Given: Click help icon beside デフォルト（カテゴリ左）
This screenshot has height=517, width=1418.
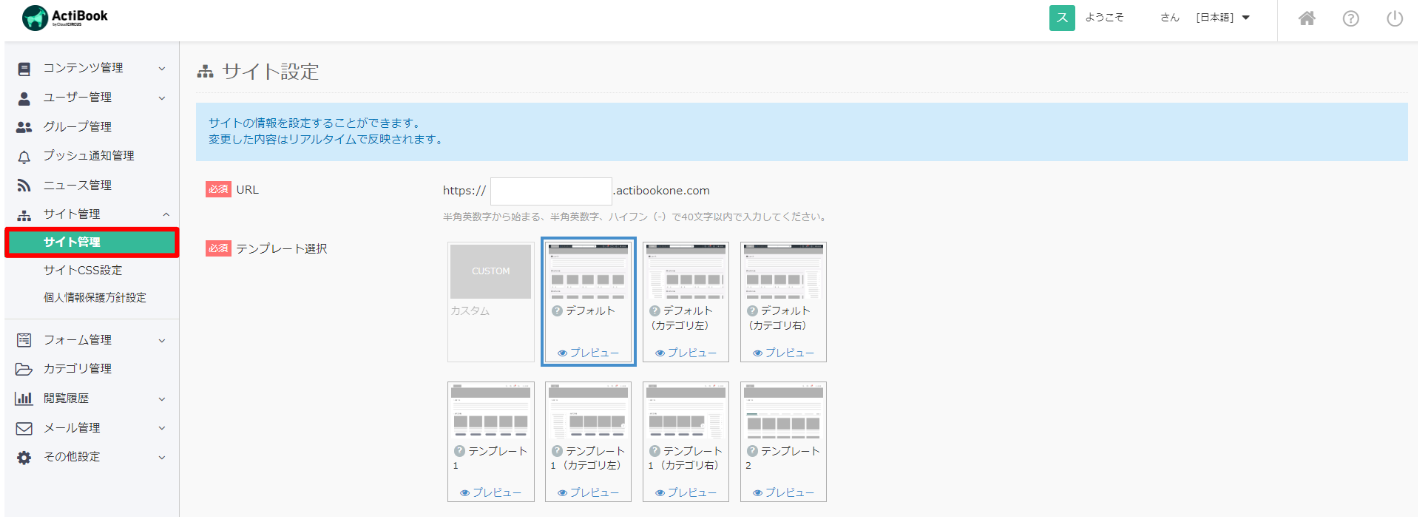Looking at the screenshot, I should click(655, 311).
